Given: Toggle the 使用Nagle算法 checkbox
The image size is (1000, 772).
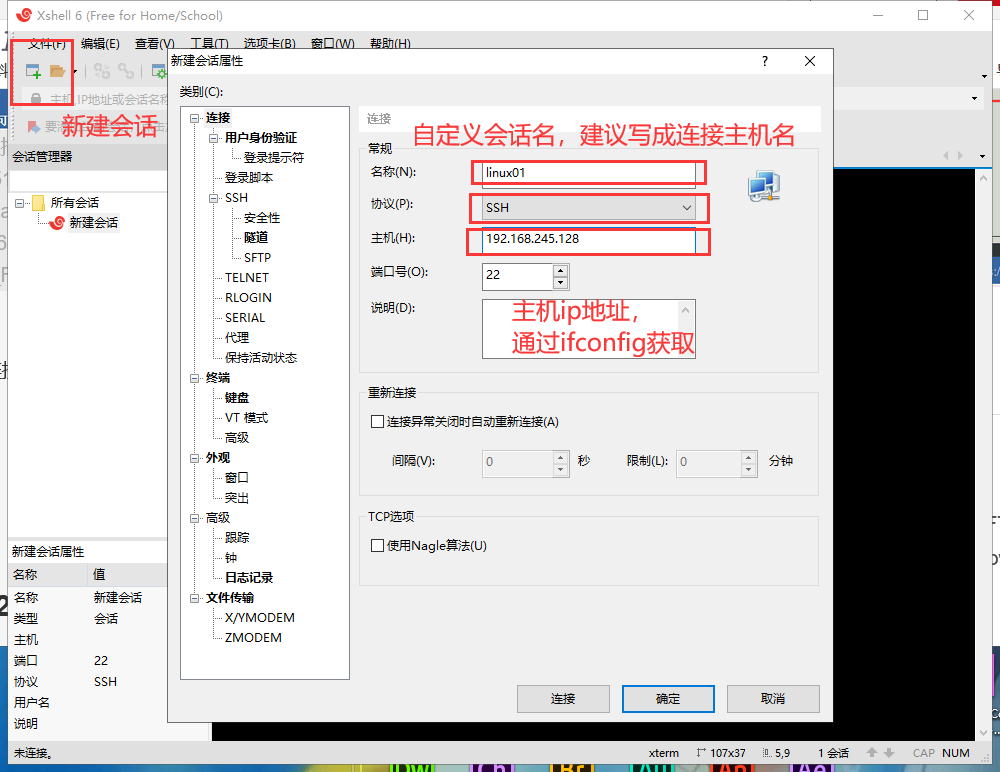Looking at the screenshot, I should (377, 546).
